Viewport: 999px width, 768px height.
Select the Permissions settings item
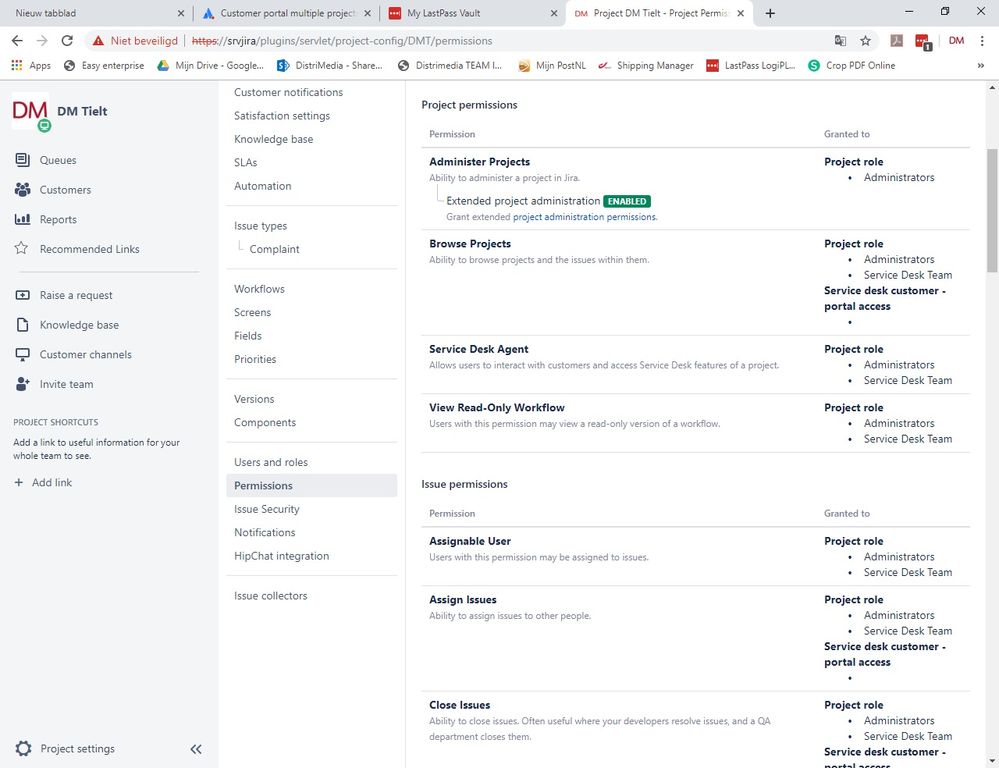tap(312, 486)
